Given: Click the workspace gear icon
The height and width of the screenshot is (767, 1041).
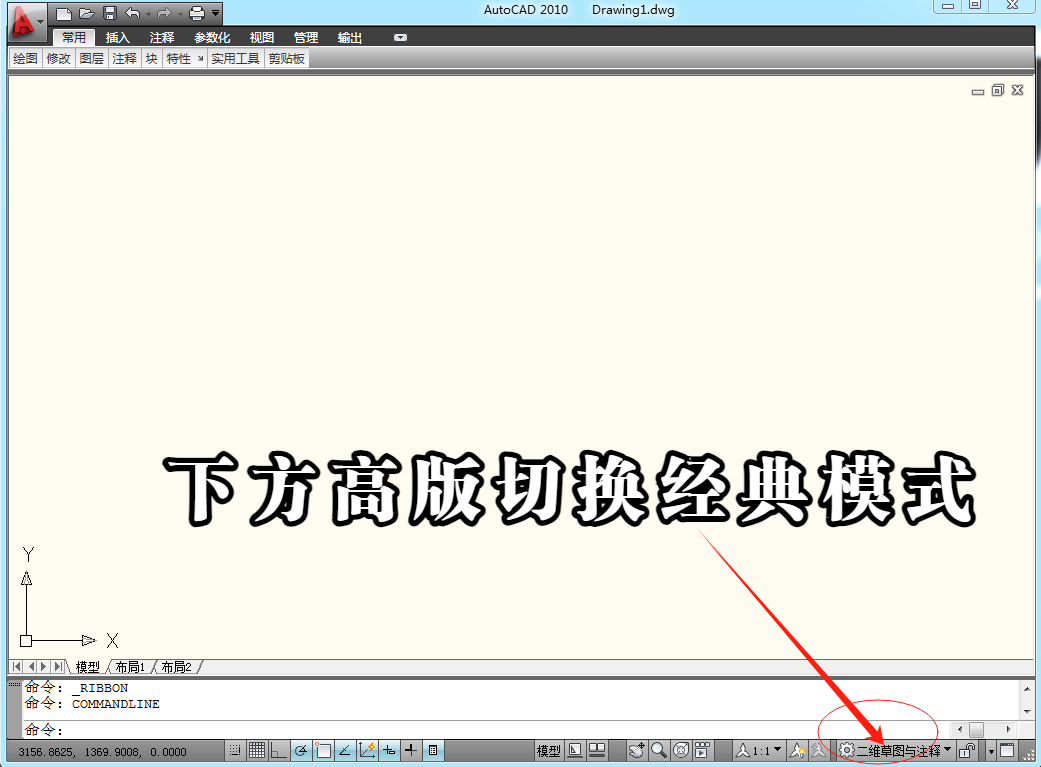Looking at the screenshot, I should coord(846,750).
